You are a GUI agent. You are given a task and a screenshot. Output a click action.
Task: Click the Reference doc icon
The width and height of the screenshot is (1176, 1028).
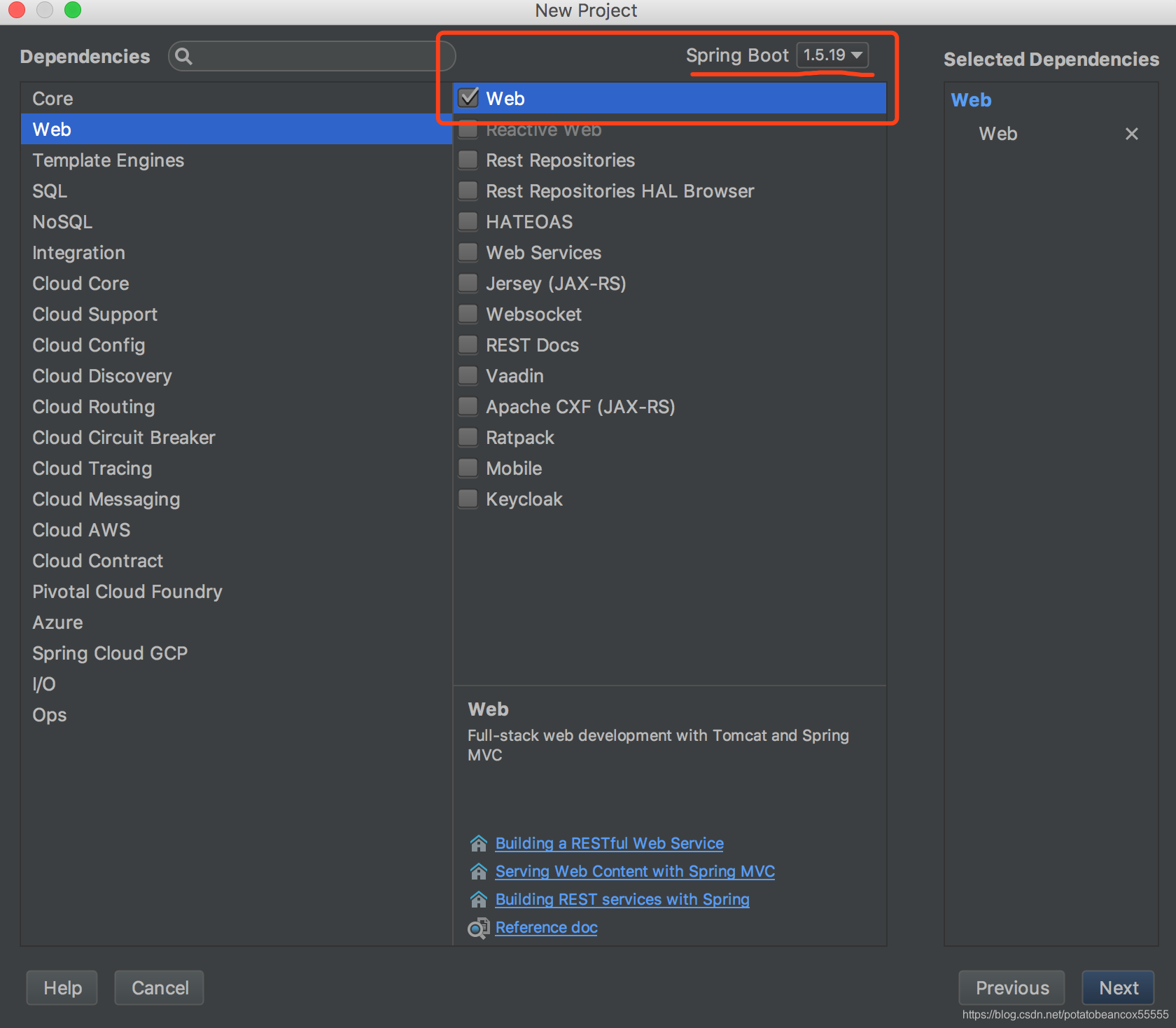click(x=479, y=928)
